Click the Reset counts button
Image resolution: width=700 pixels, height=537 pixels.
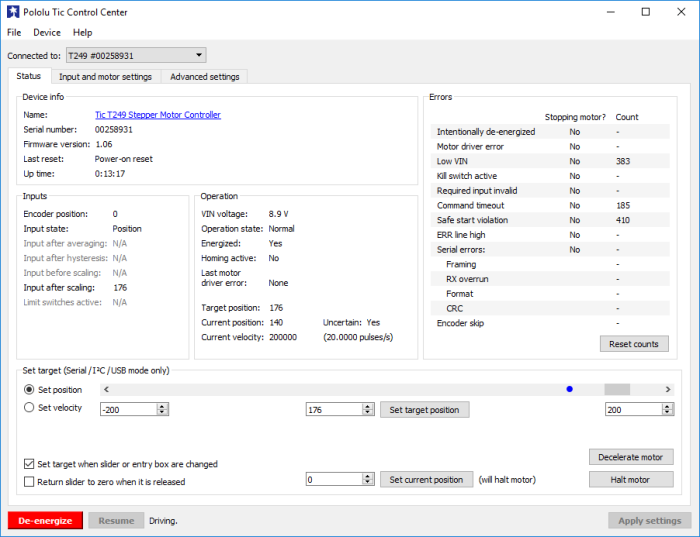point(634,344)
